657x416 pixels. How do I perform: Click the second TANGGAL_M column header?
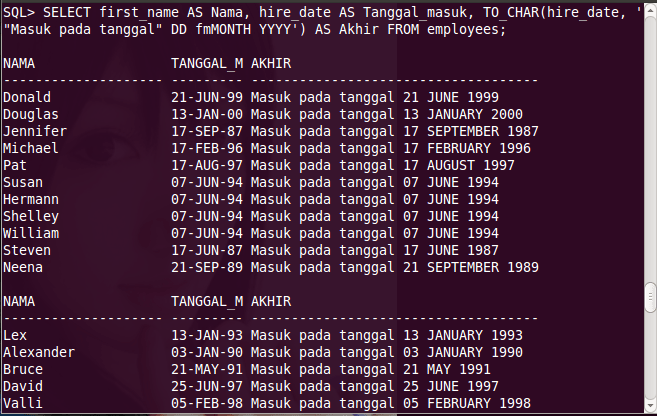click(208, 300)
